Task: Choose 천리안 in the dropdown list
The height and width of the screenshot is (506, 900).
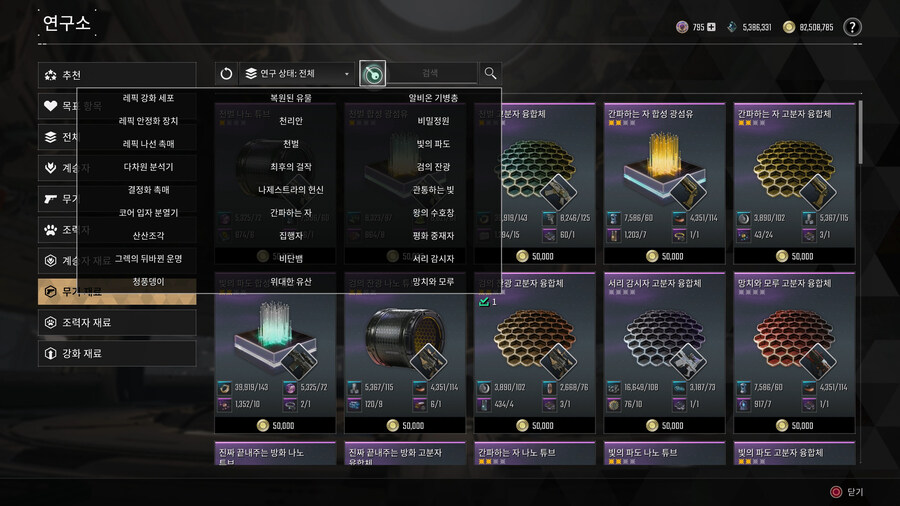Action: pos(290,121)
